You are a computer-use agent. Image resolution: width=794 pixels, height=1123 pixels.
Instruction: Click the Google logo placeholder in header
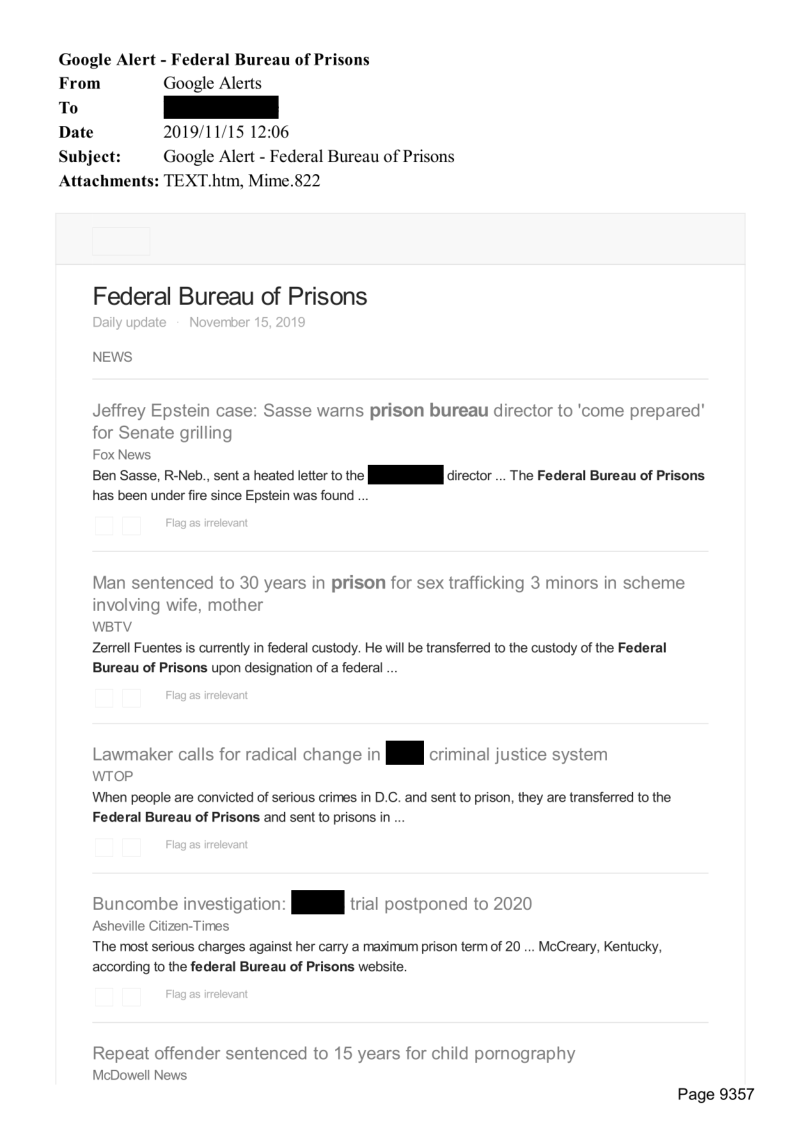point(121,241)
